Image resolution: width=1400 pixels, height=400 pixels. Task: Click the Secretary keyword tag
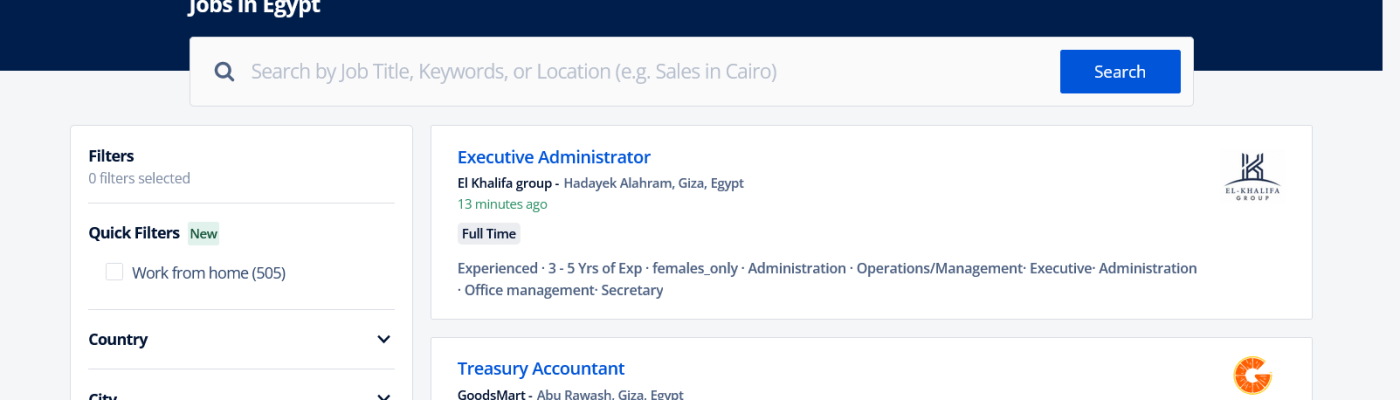tap(632, 290)
